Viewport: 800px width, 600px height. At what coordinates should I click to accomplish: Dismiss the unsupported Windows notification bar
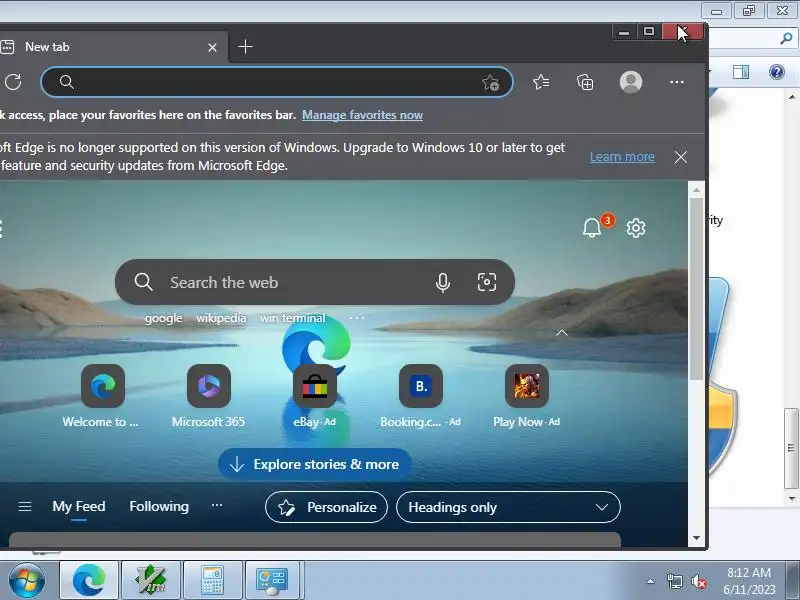pyautogui.click(x=681, y=157)
